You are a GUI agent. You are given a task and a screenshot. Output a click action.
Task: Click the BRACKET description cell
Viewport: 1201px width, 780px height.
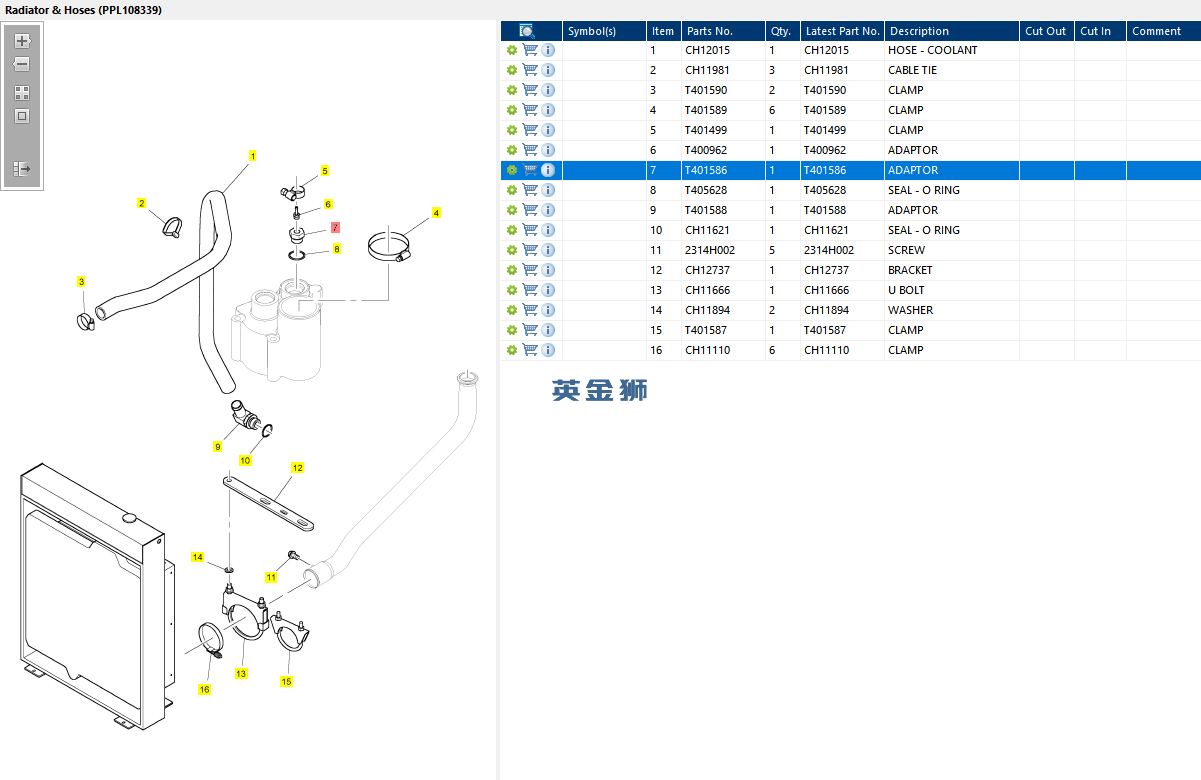pyautogui.click(x=952, y=270)
